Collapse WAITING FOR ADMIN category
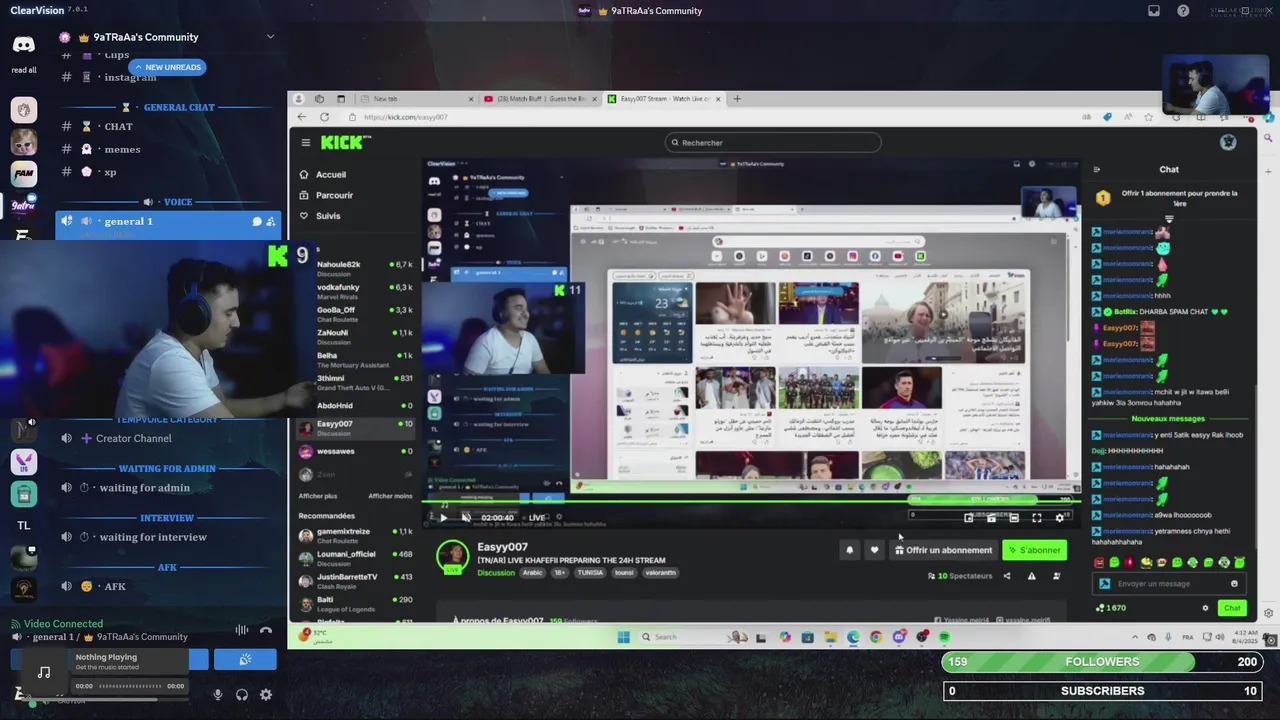 coord(167,468)
